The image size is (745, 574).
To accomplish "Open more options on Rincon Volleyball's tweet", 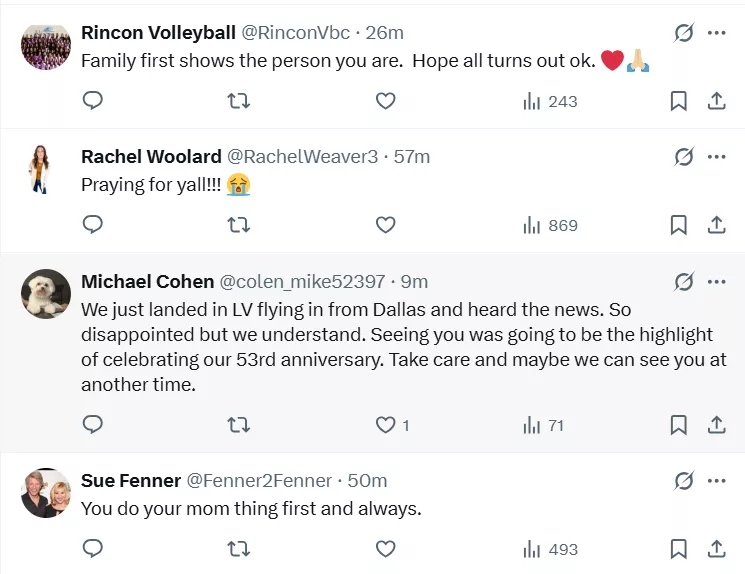I will (x=716, y=33).
